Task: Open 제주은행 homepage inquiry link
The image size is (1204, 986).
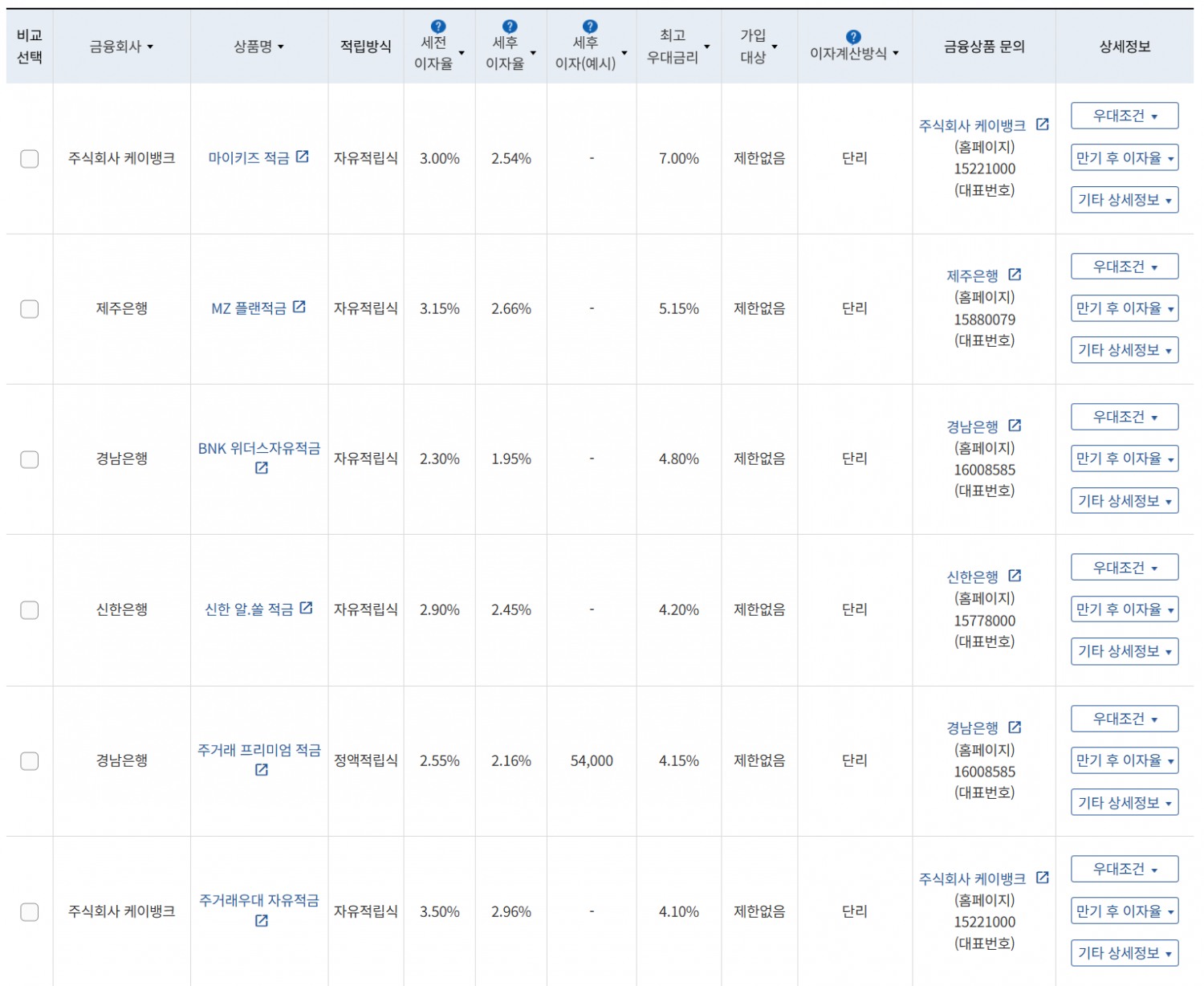Action: pos(973,276)
